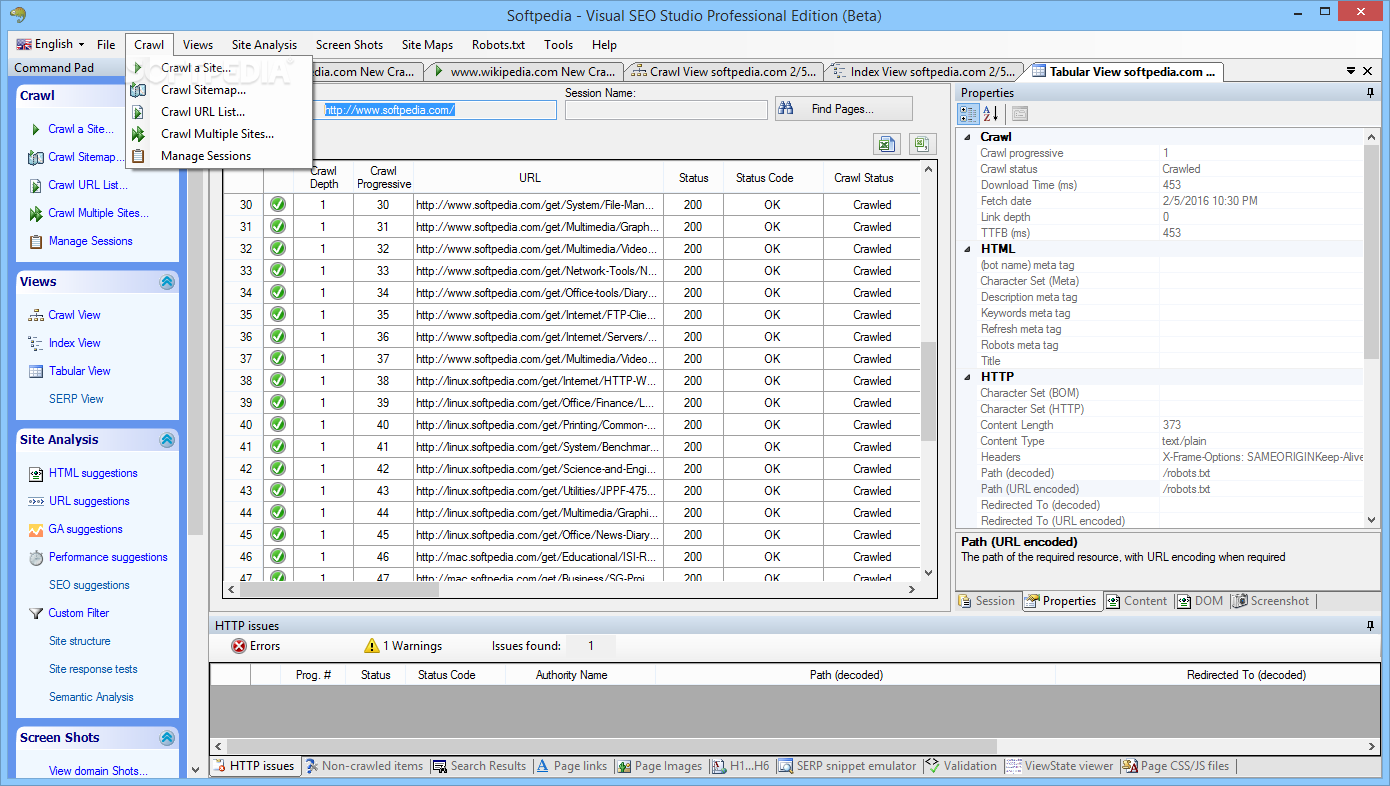Image resolution: width=1390 pixels, height=786 pixels.
Task: Click the URL suggestions icon
Action: click(36, 501)
